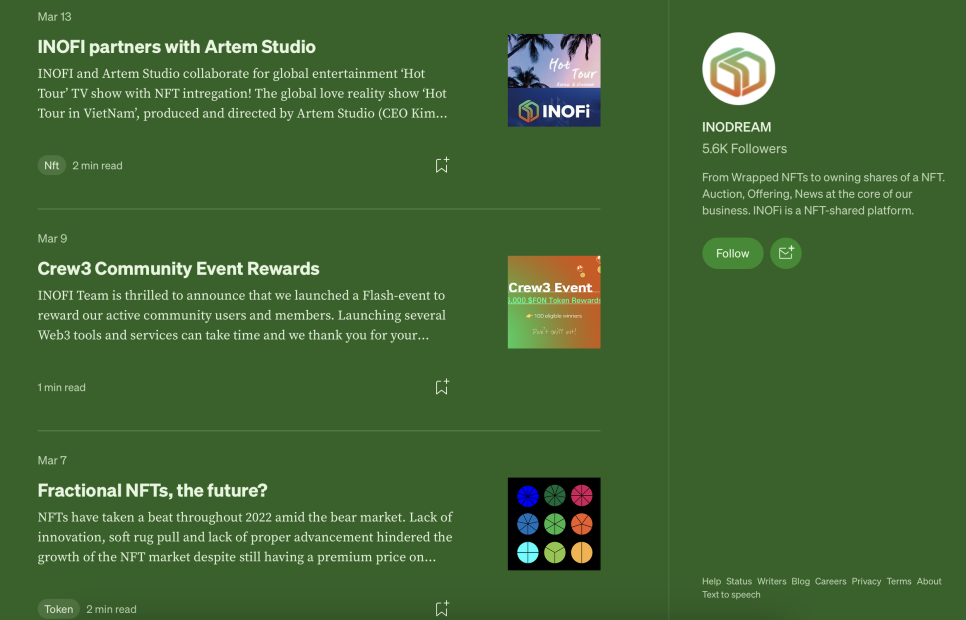The height and width of the screenshot is (620, 966).
Task: Subscribe to INODREAM email updates via envelope icon
Action: [x=785, y=253]
